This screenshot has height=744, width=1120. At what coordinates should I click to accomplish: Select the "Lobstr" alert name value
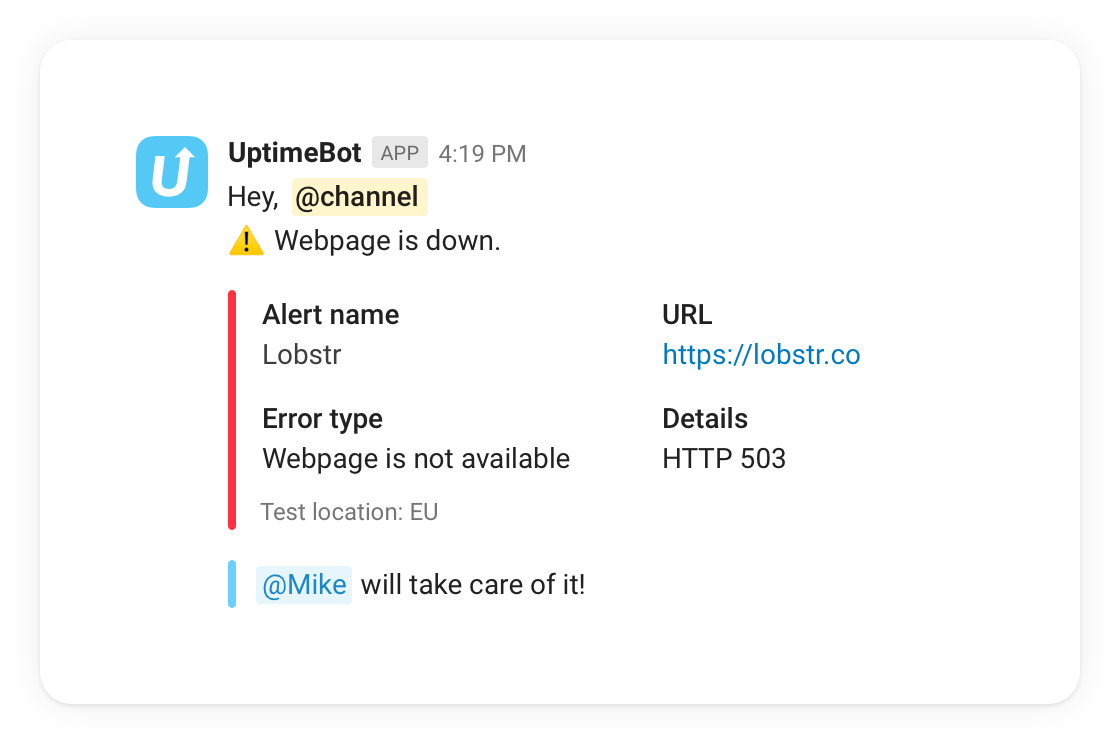(301, 355)
